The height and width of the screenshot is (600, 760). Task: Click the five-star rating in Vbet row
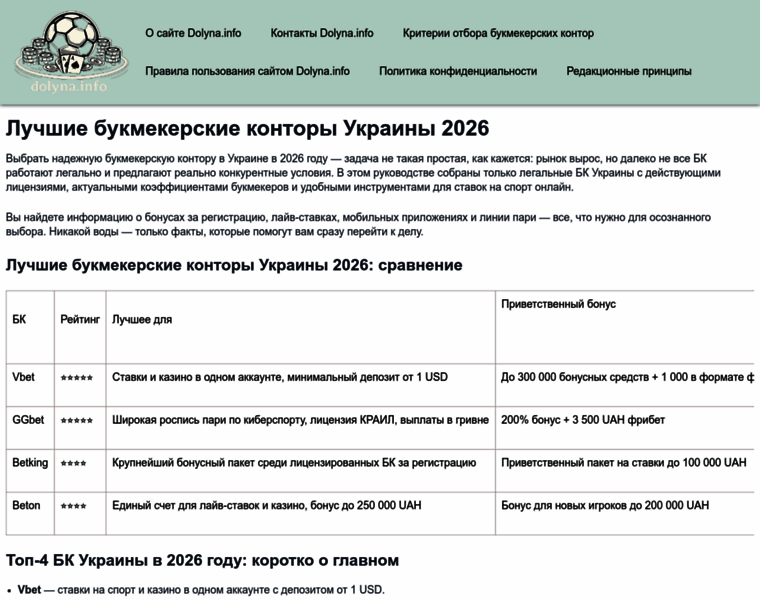coord(77,378)
